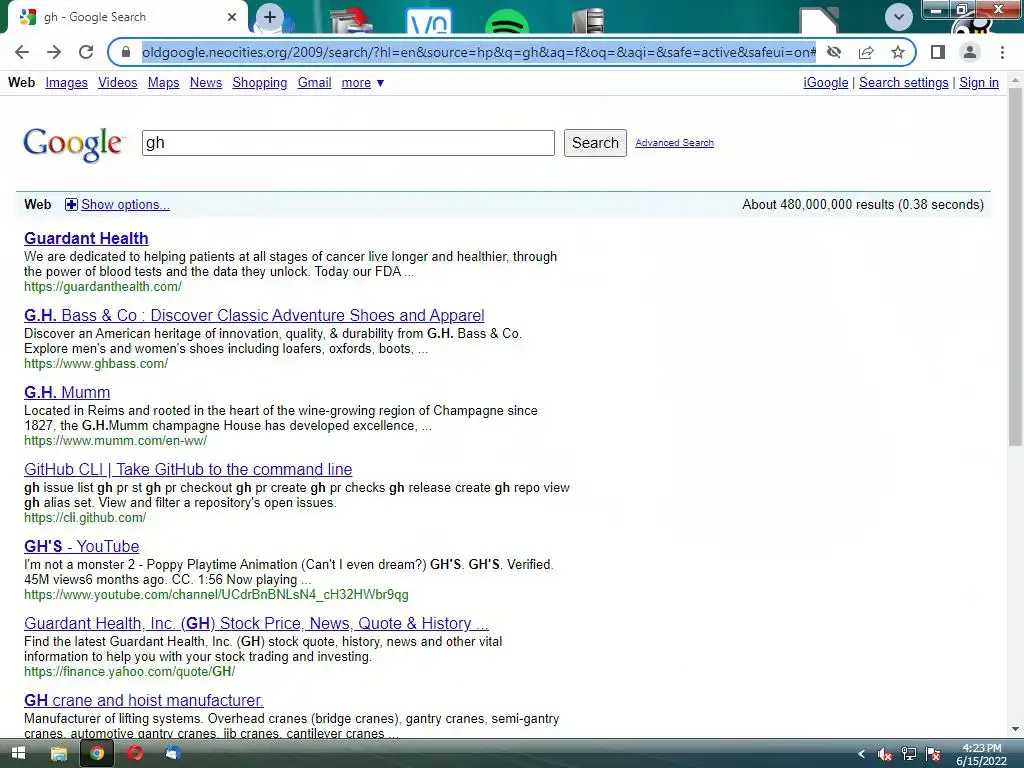Go back using the browser back arrow
This screenshot has width=1024, height=768.
(x=22, y=52)
